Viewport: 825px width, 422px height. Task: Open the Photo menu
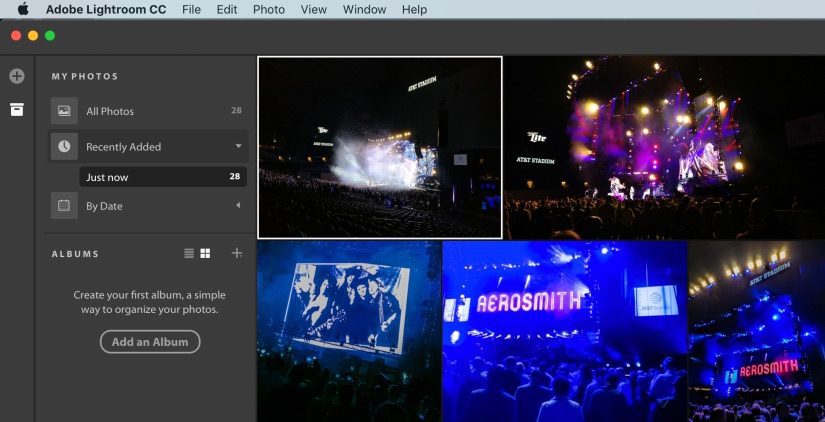(269, 9)
